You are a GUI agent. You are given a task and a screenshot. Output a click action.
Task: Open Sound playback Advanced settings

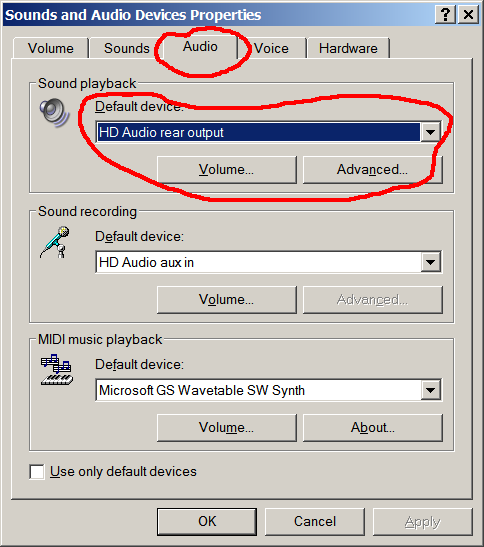point(373,170)
